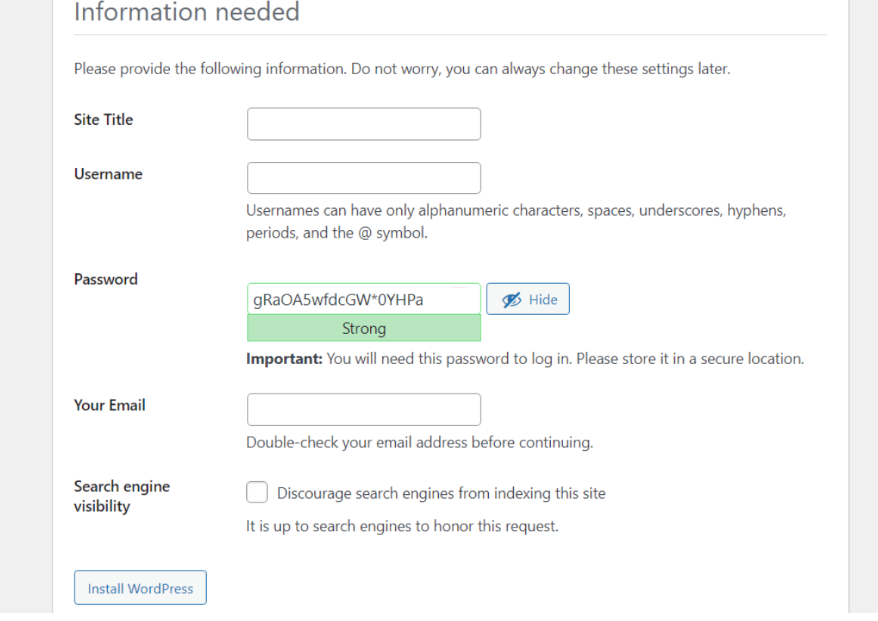878x621 pixels.
Task: Click the Site Title label text
Action: pos(103,119)
